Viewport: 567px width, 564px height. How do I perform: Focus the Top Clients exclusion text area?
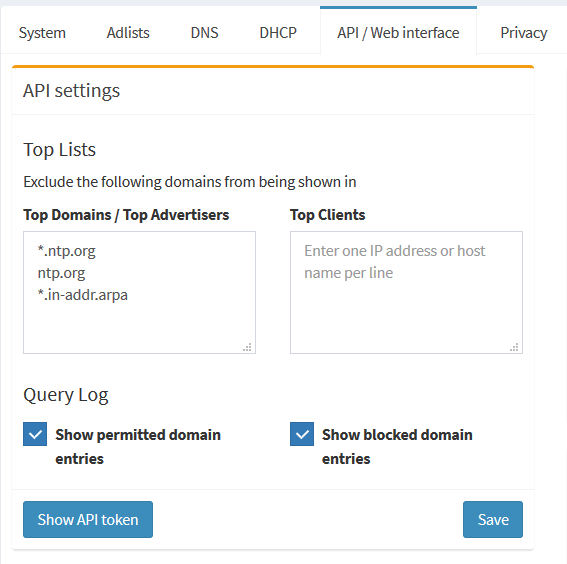click(x=406, y=292)
